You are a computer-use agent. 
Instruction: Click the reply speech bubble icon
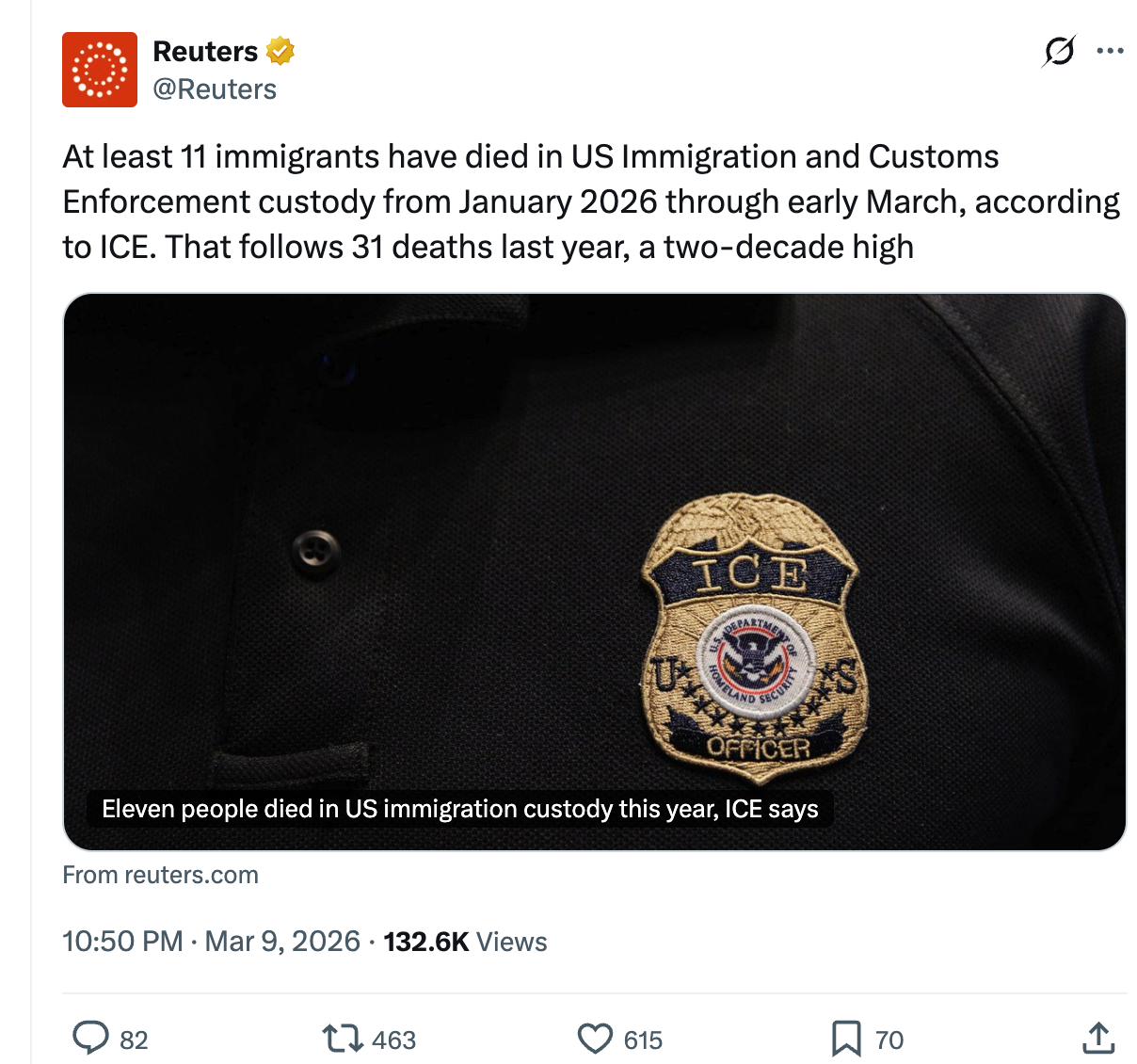[91, 1039]
